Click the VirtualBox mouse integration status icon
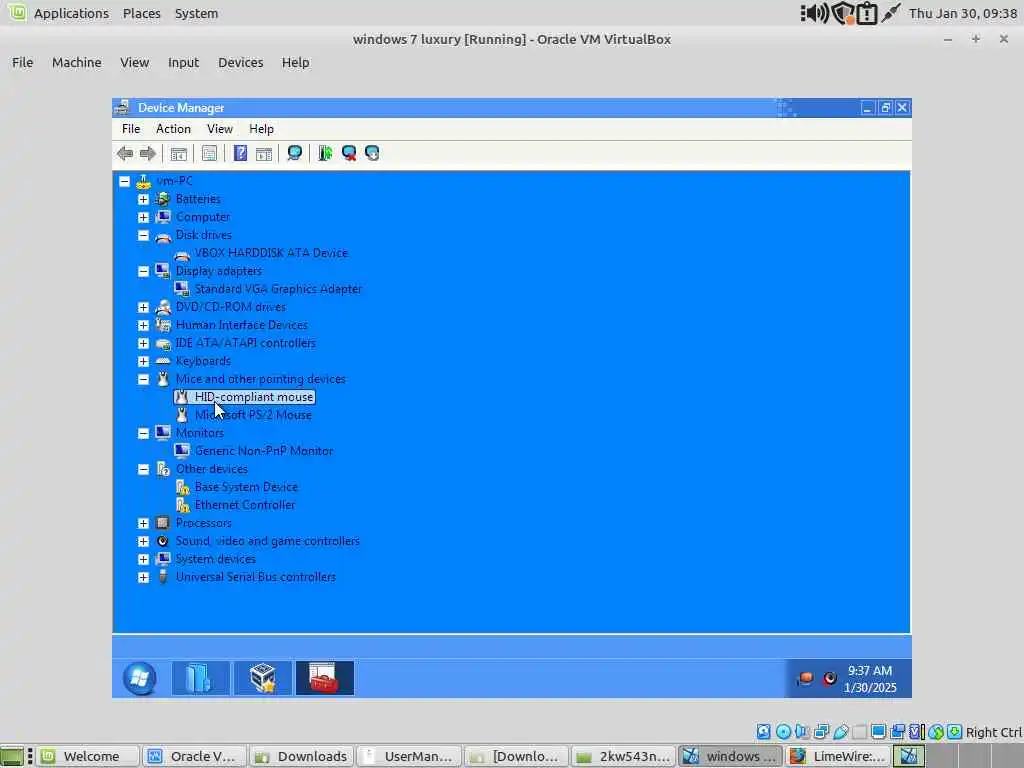Image resolution: width=1024 pixels, height=768 pixels. [936, 731]
